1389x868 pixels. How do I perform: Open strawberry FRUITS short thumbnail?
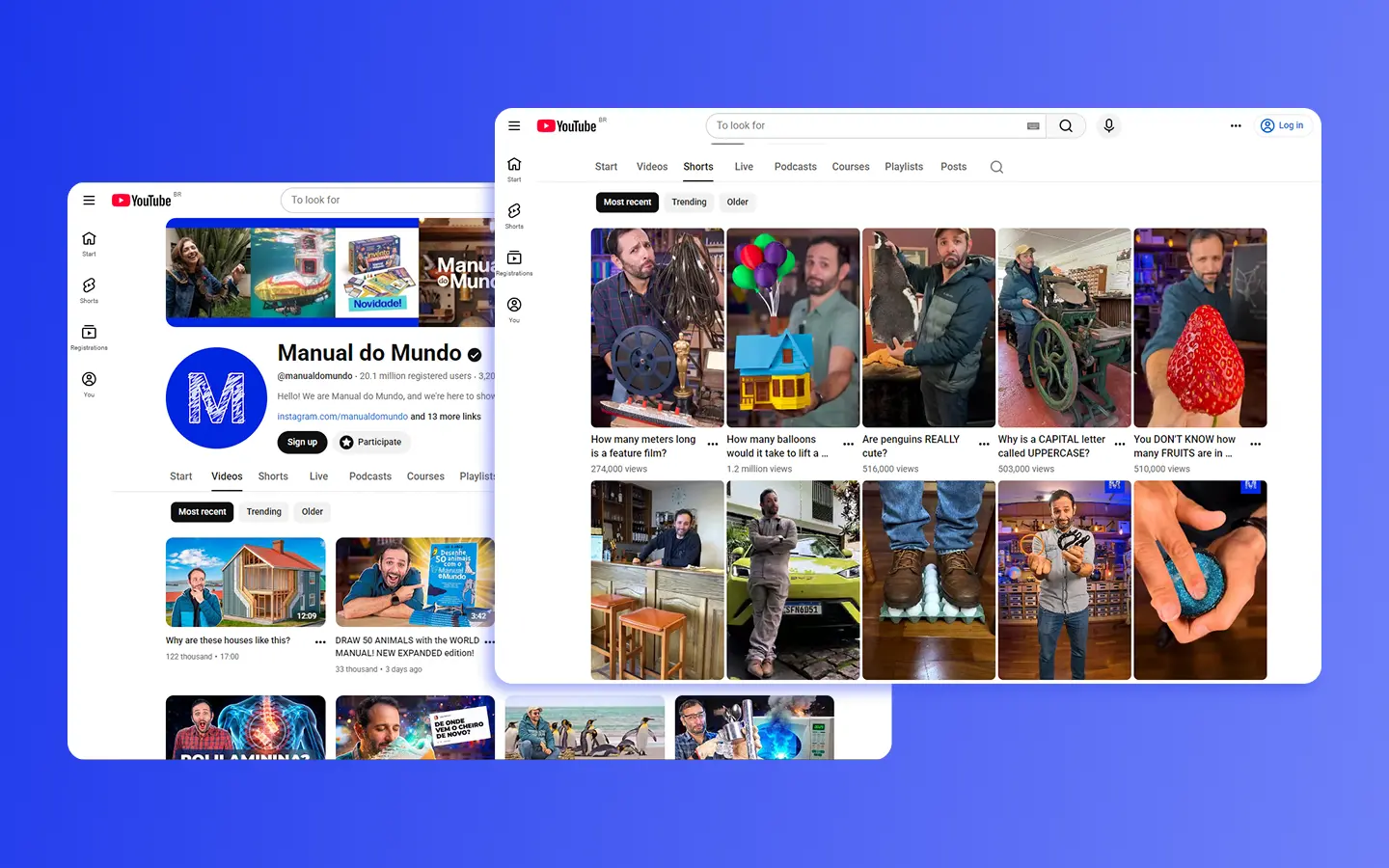coord(1200,328)
